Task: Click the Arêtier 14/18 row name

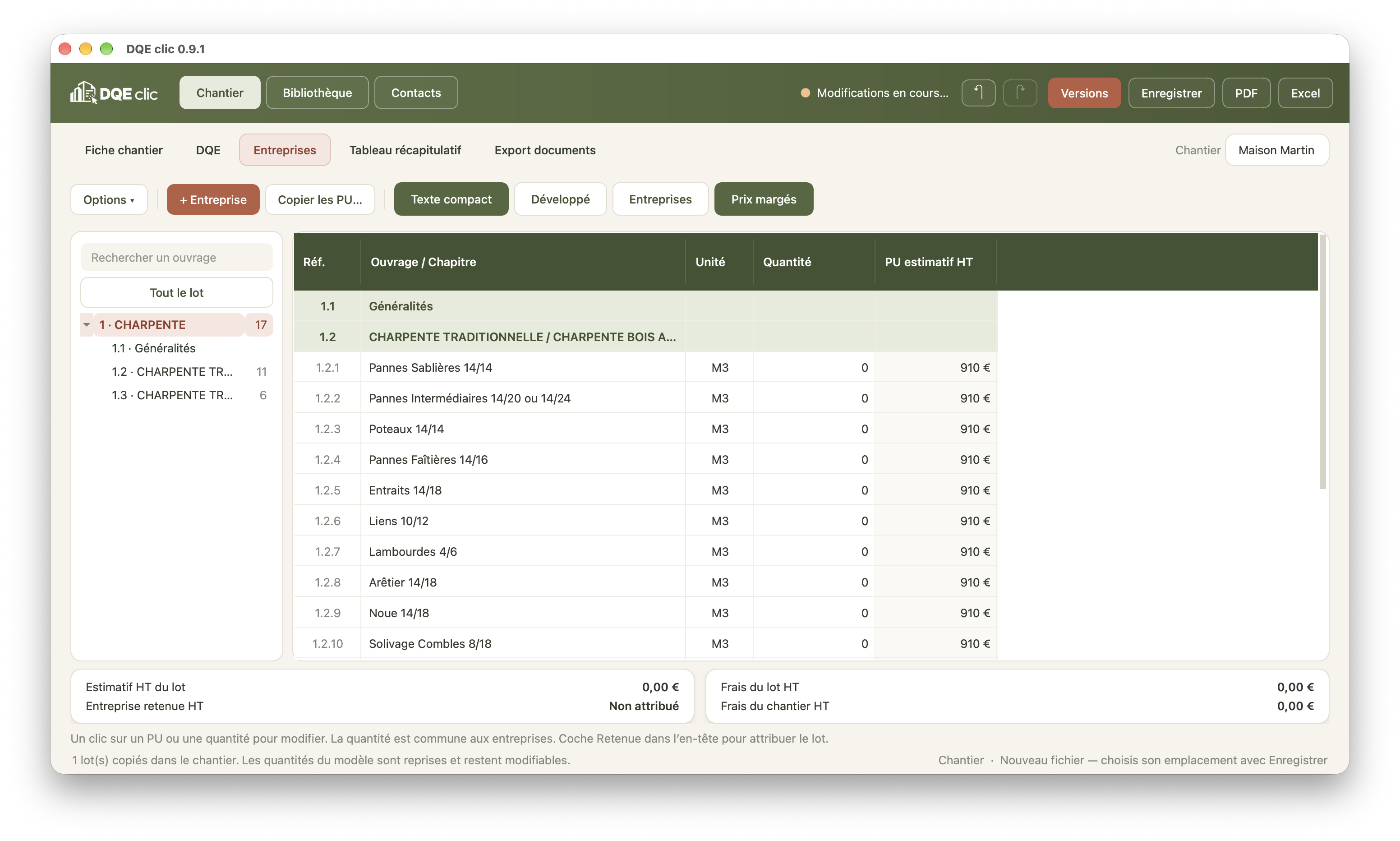Action: 402,582
